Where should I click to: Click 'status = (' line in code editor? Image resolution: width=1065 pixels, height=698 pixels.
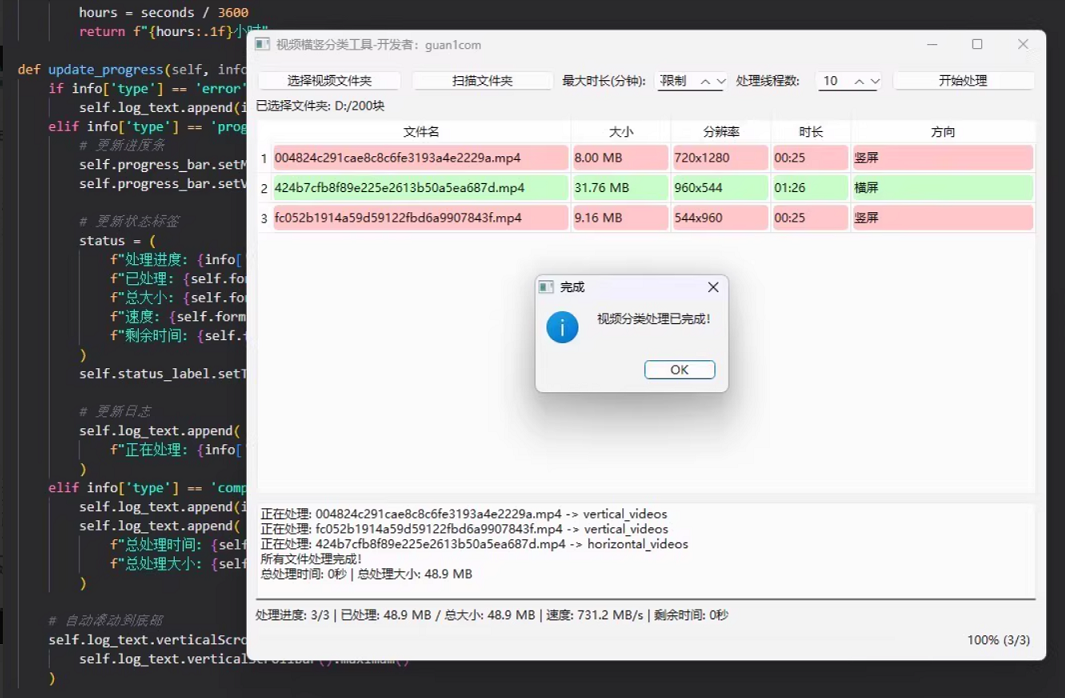point(117,240)
